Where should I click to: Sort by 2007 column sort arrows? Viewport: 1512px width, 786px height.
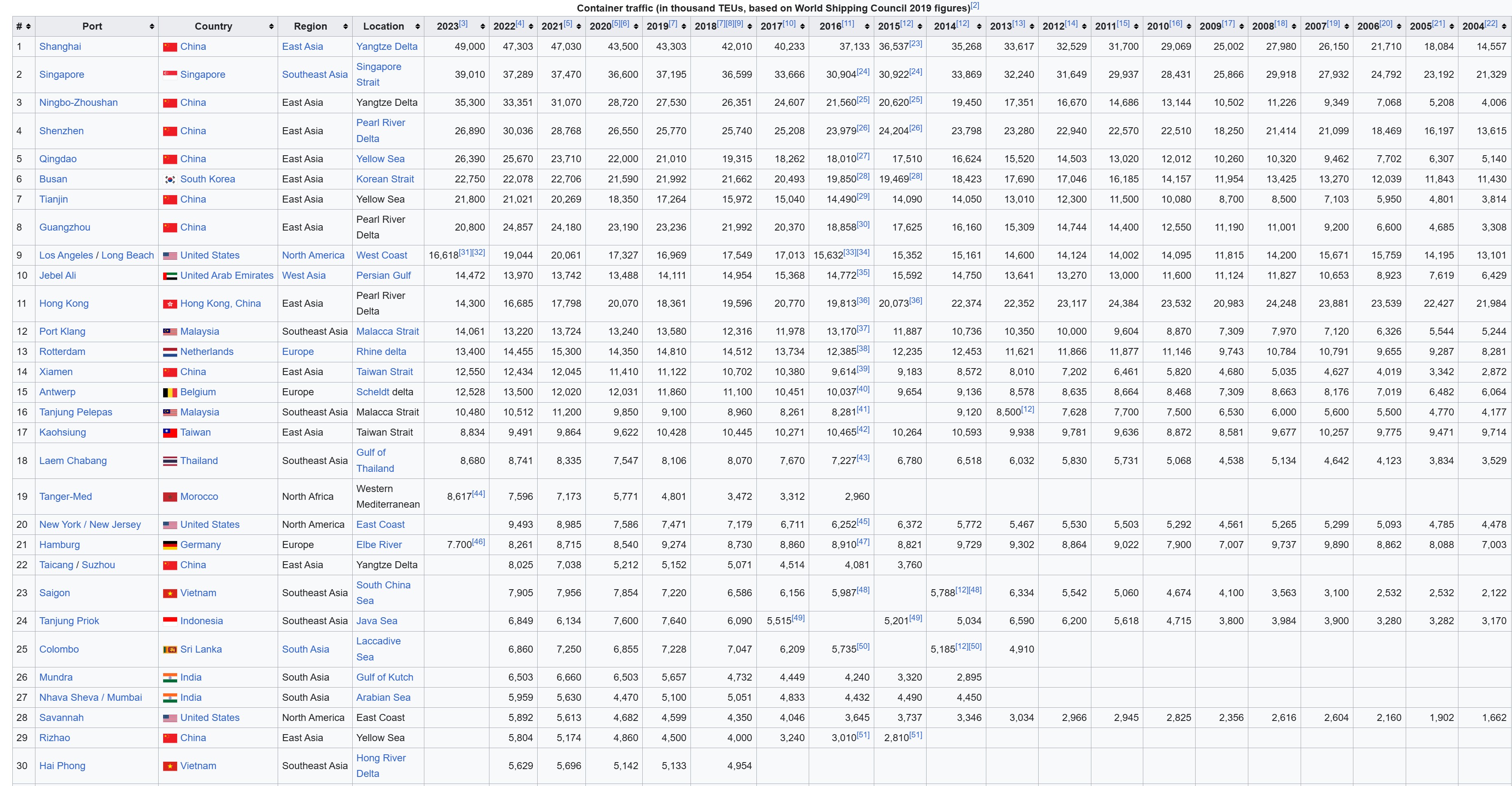point(1346,26)
